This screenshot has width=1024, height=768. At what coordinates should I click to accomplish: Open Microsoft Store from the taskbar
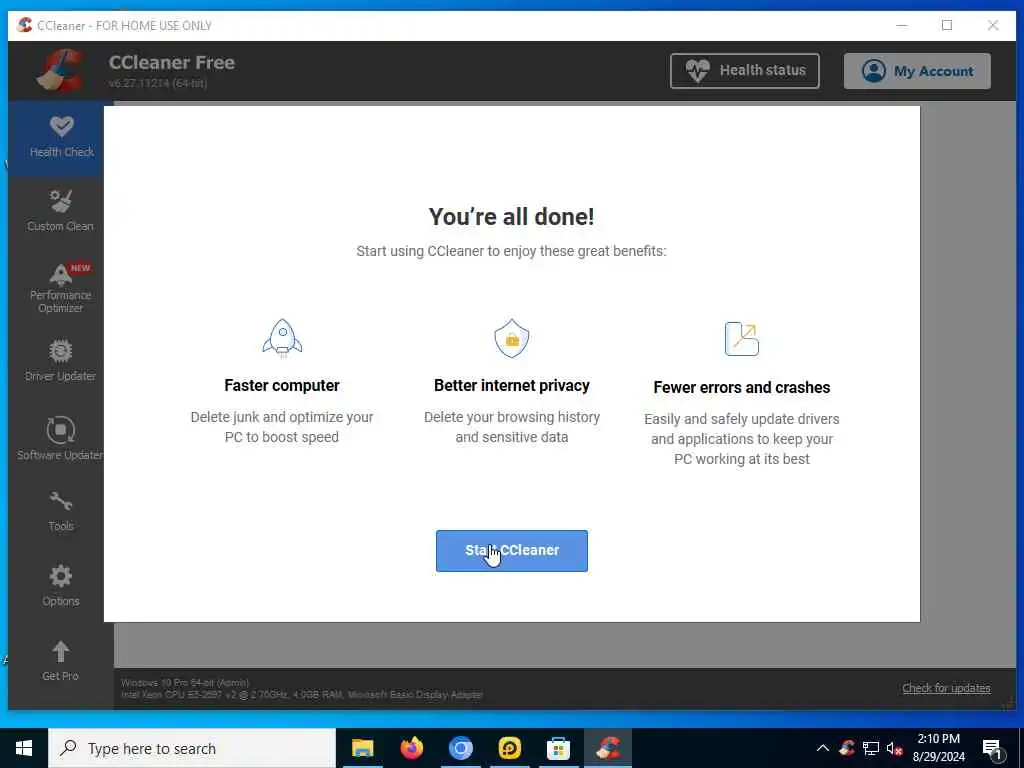click(558, 748)
